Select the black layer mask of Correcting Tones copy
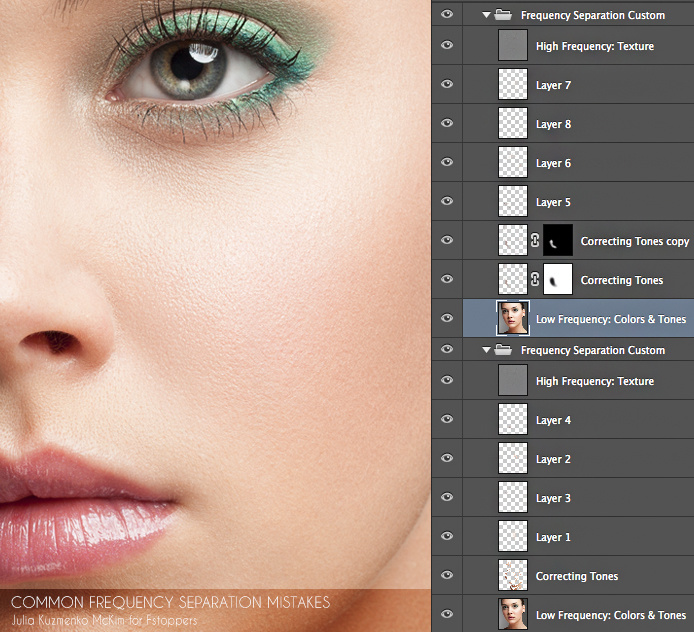 [558, 240]
